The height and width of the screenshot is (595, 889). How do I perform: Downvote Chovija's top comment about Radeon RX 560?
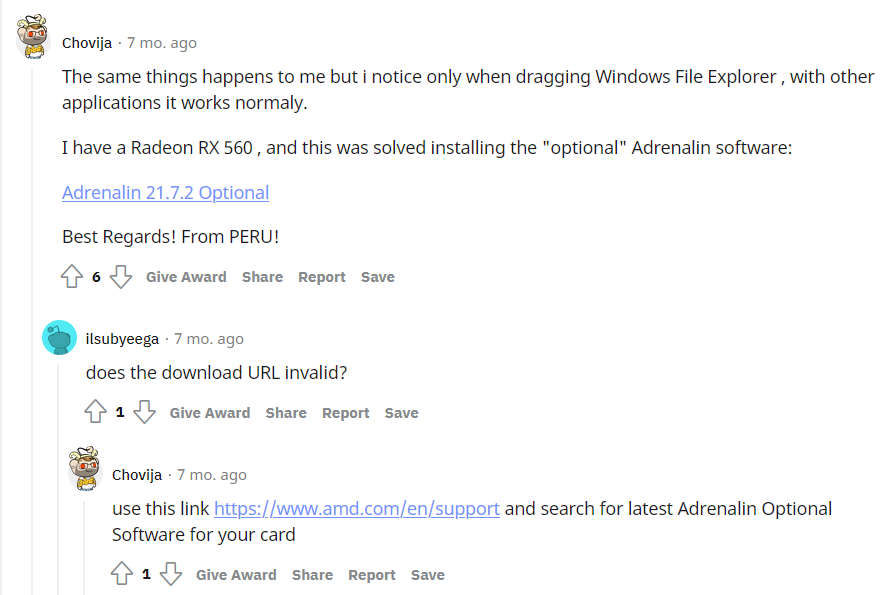(x=120, y=277)
